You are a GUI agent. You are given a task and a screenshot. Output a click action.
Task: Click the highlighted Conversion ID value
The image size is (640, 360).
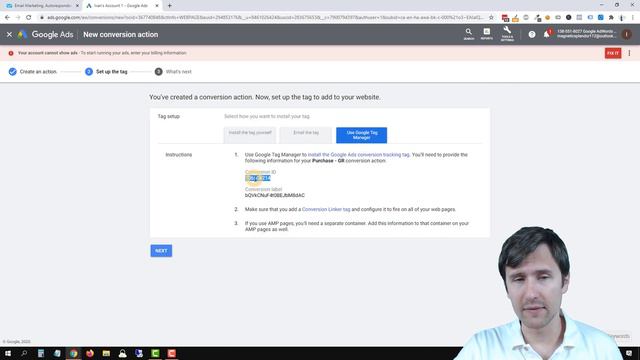pyautogui.click(x=258, y=178)
